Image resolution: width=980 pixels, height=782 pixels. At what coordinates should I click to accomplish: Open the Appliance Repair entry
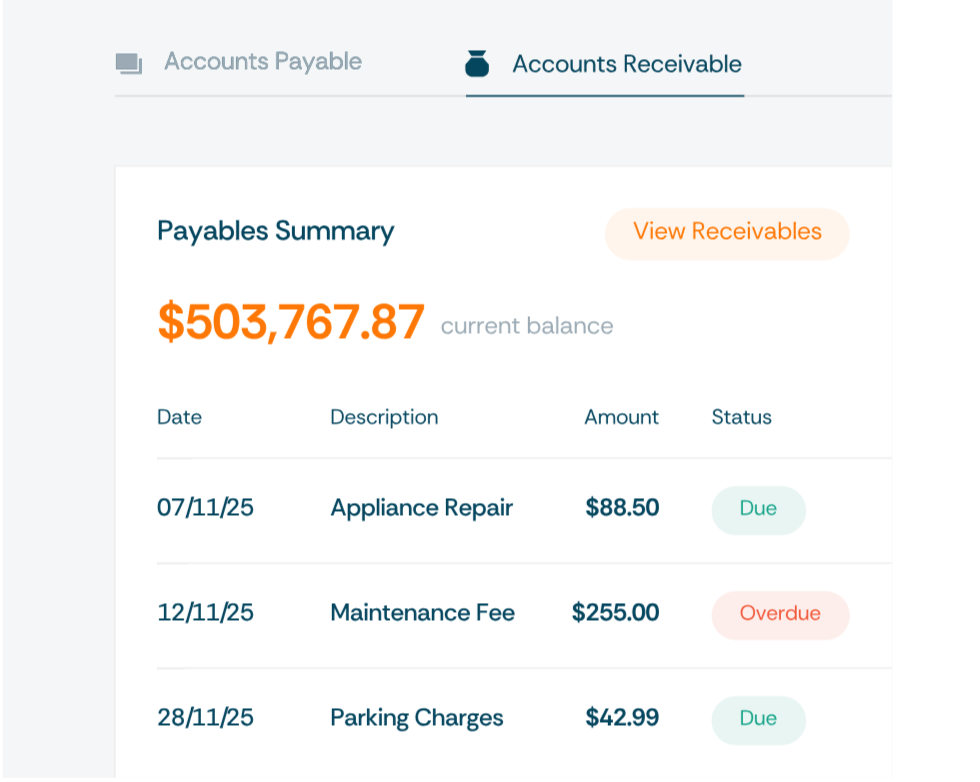point(421,509)
